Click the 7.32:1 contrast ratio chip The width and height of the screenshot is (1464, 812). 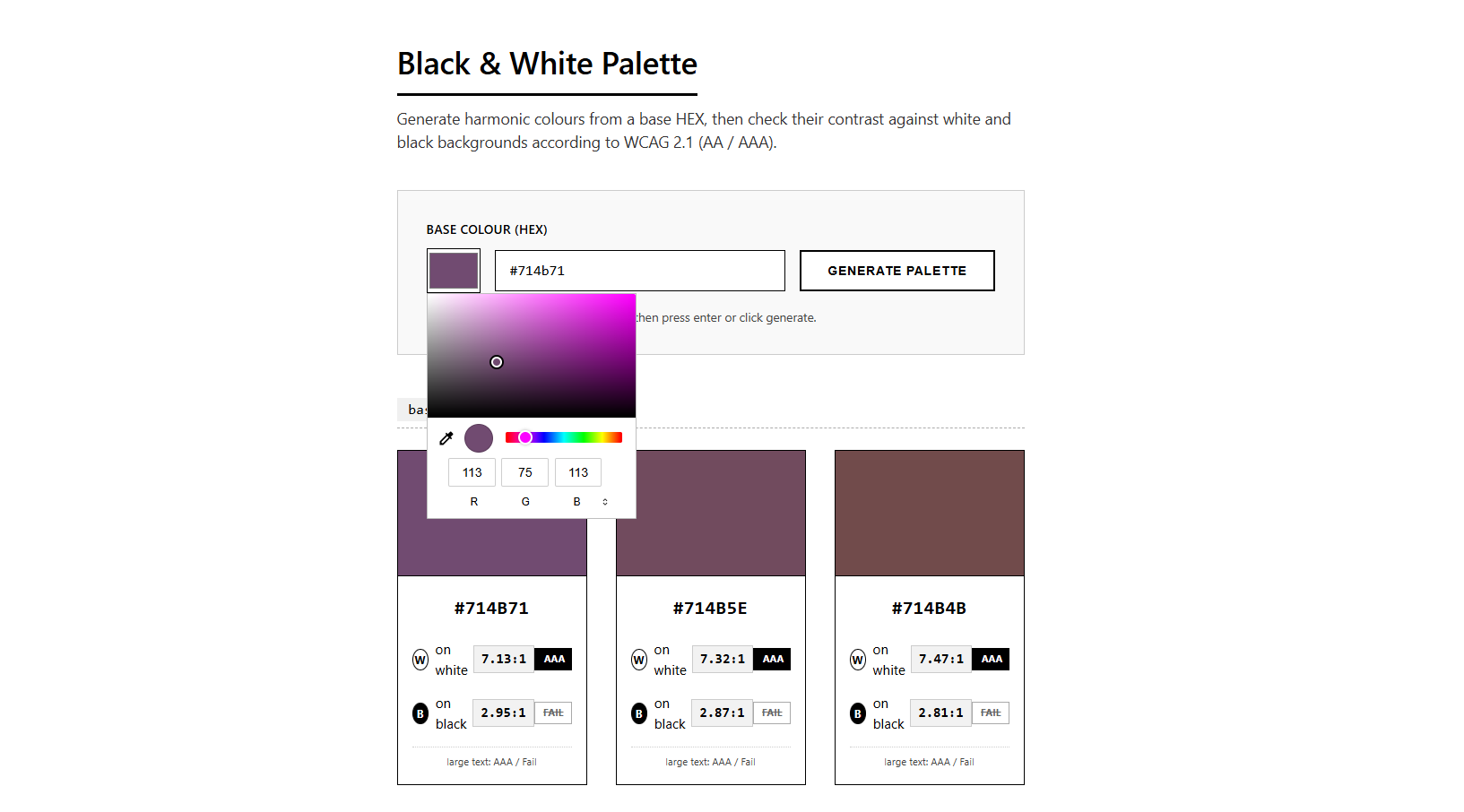tap(722, 659)
